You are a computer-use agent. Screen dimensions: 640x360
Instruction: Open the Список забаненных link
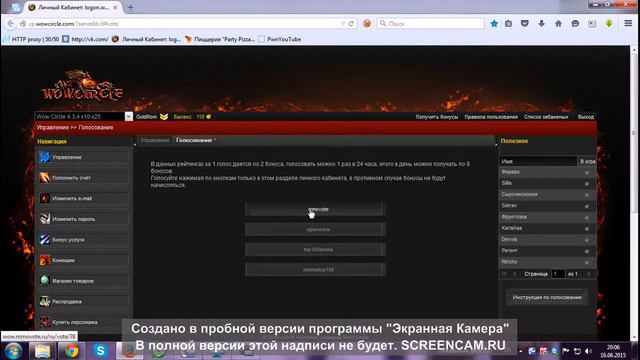click(546, 117)
